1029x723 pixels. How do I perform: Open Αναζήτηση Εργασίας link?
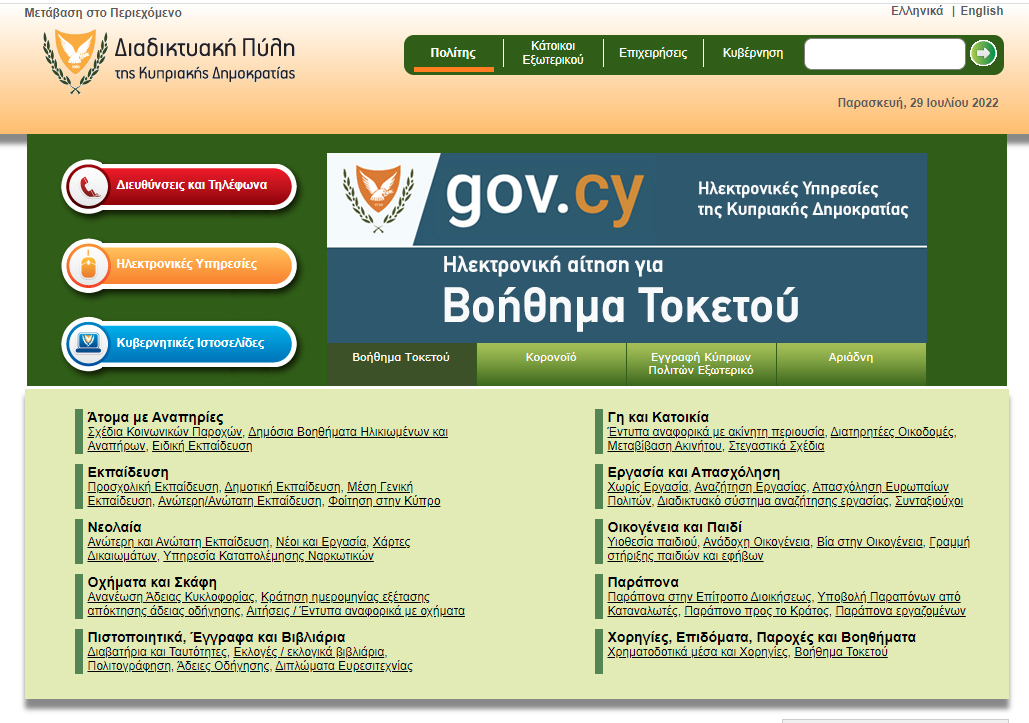[x=750, y=487]
